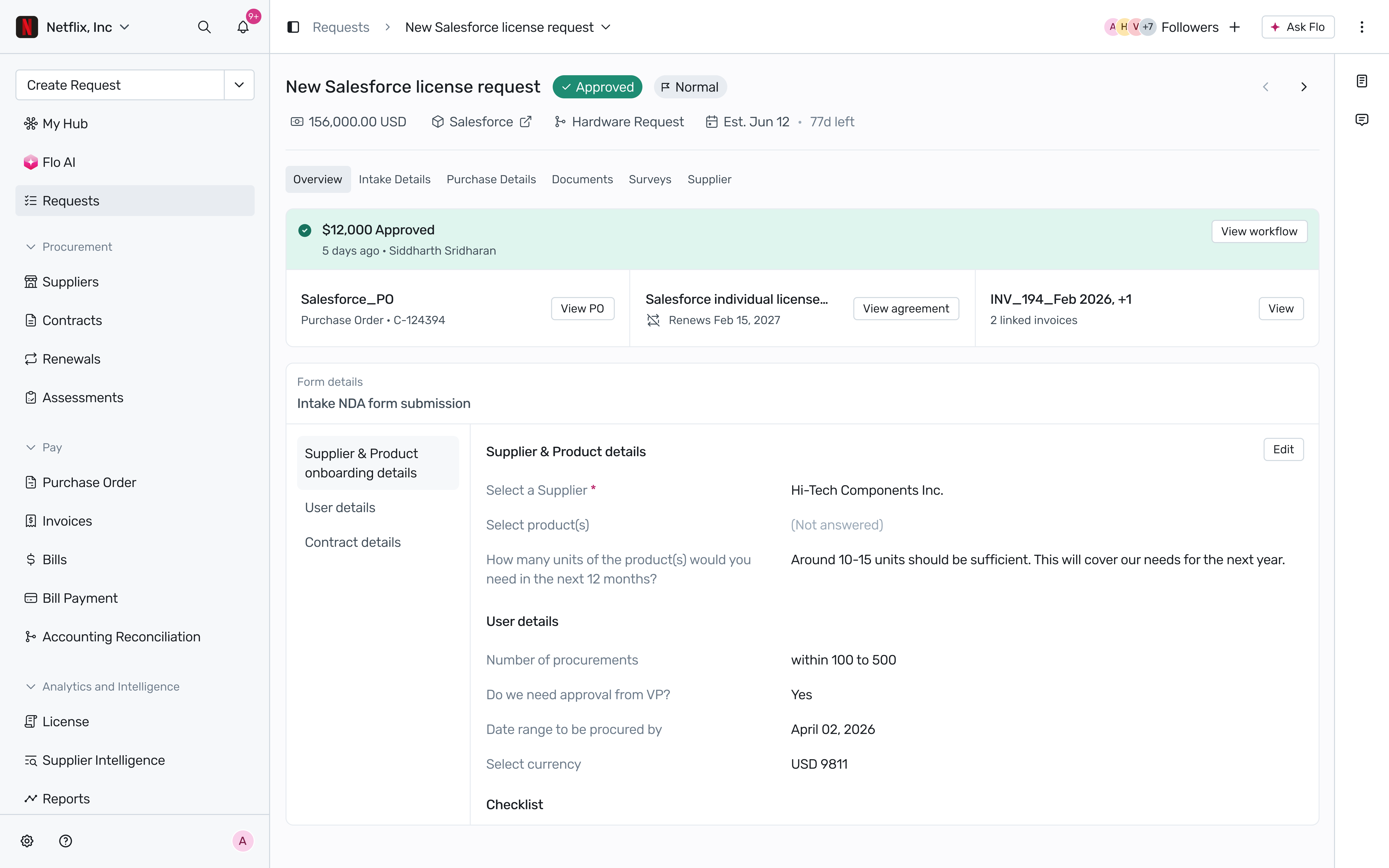Viewport: 1389px width, 868px height.
Task: Open Assessments in sidebar
Action: pyautogui.click(x=135, y=397)
